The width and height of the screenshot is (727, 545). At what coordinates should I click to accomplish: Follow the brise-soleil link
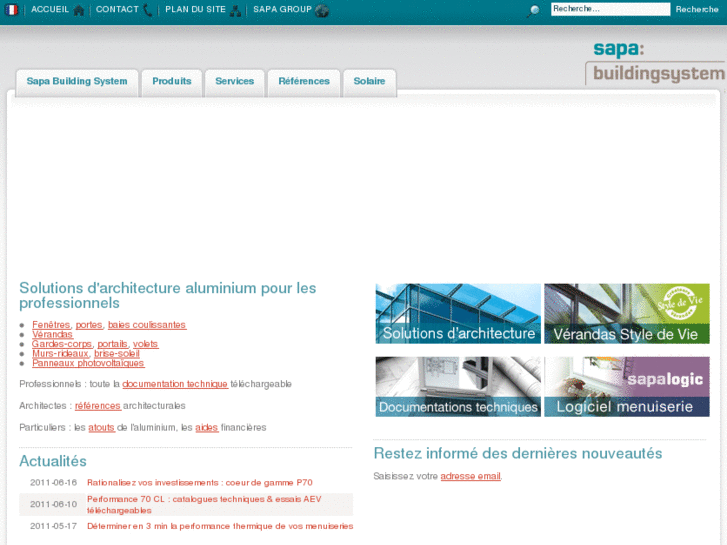coord(117,353)
